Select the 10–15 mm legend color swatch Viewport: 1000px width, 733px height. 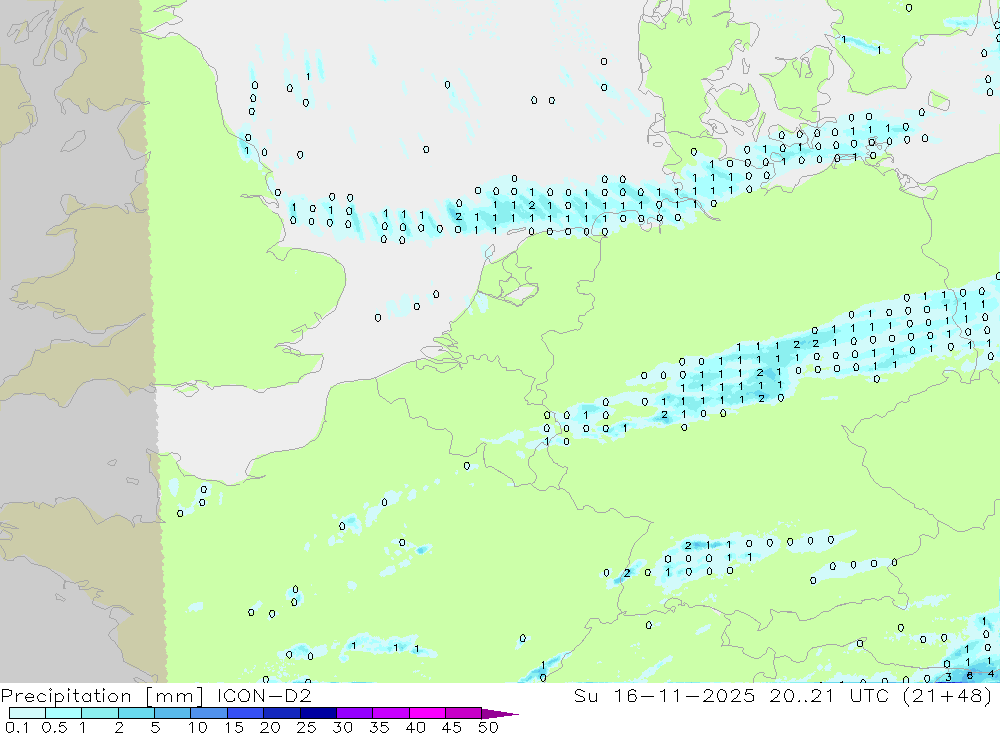209,713
